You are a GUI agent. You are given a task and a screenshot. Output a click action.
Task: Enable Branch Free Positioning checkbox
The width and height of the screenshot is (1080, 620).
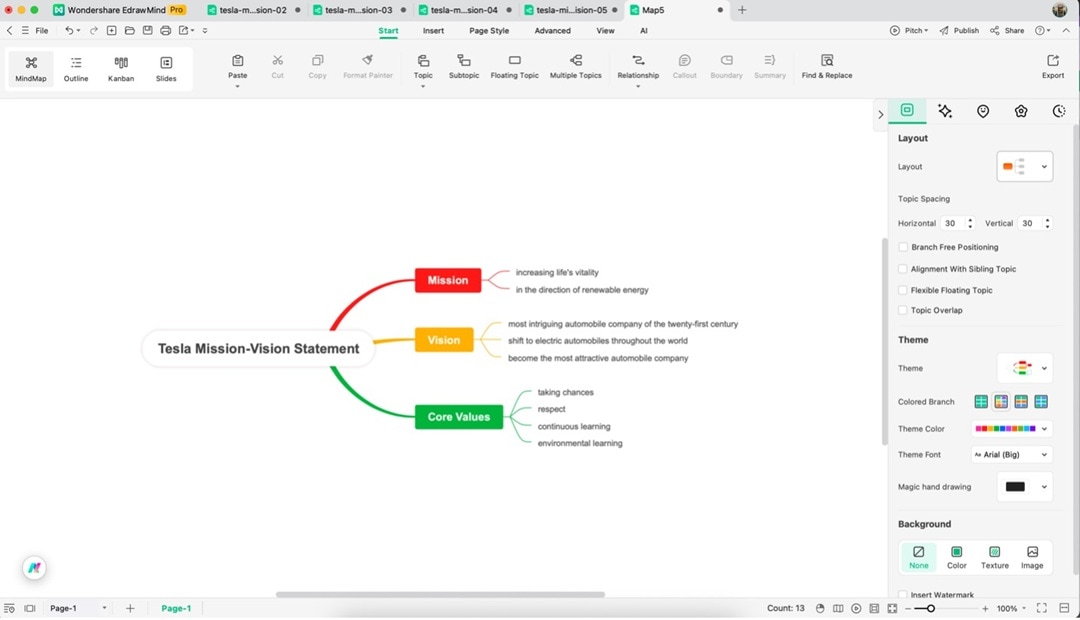[x=903, y=247]
